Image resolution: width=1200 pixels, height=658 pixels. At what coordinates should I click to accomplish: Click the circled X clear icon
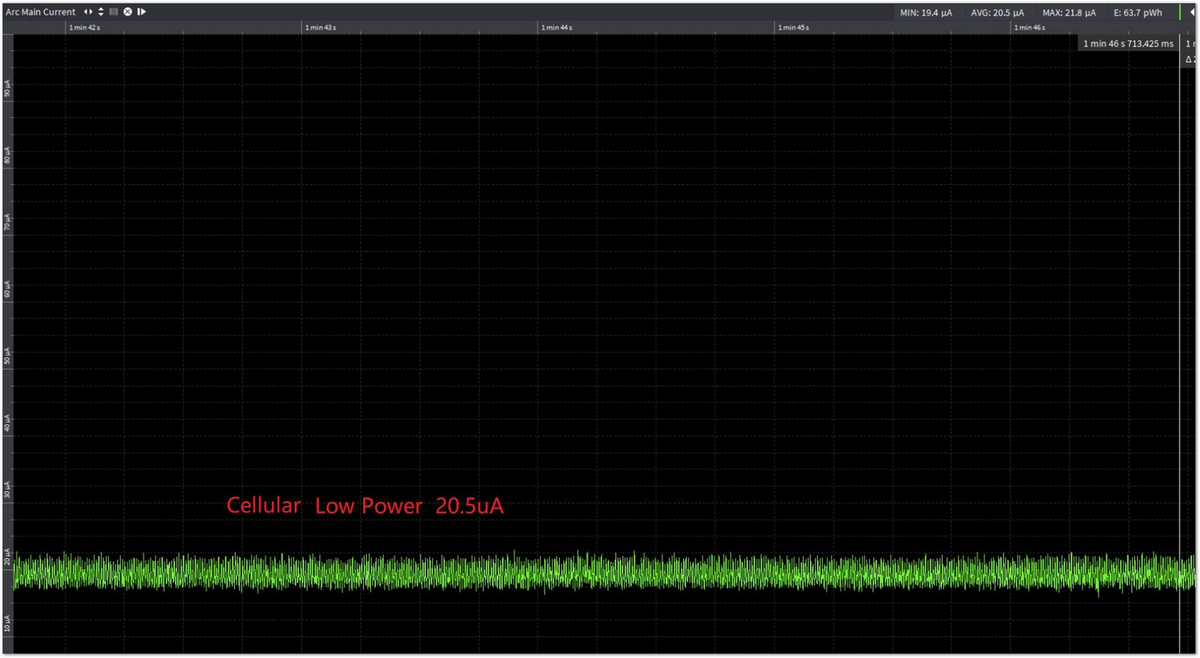pyautogui.click(x=128, y=12)
